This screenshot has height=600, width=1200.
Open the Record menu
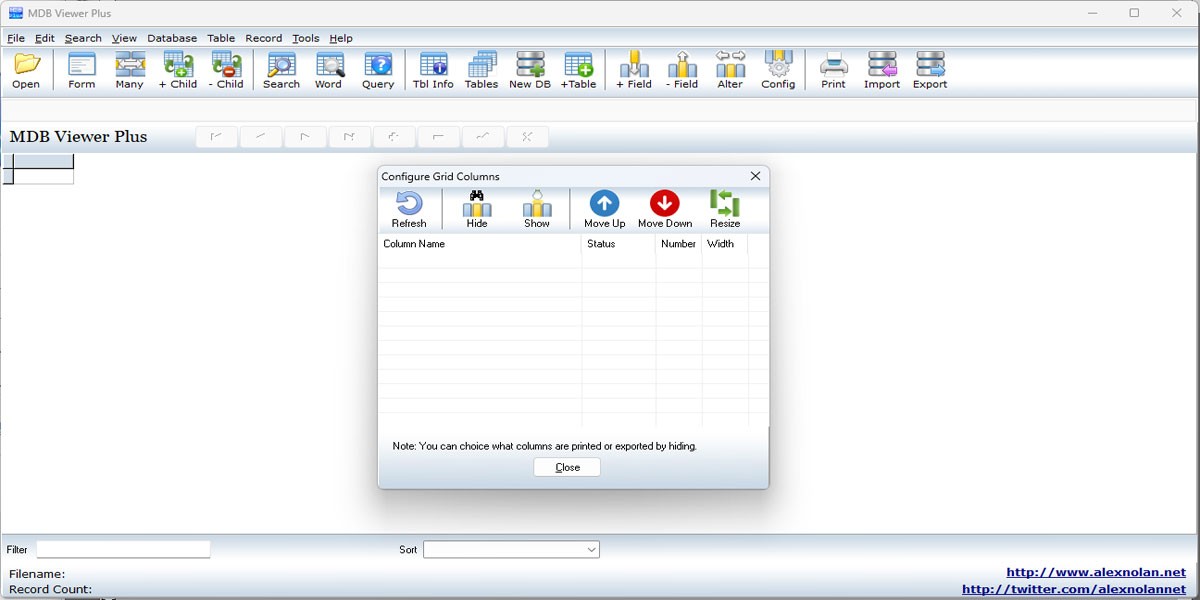tap(264, 38)
